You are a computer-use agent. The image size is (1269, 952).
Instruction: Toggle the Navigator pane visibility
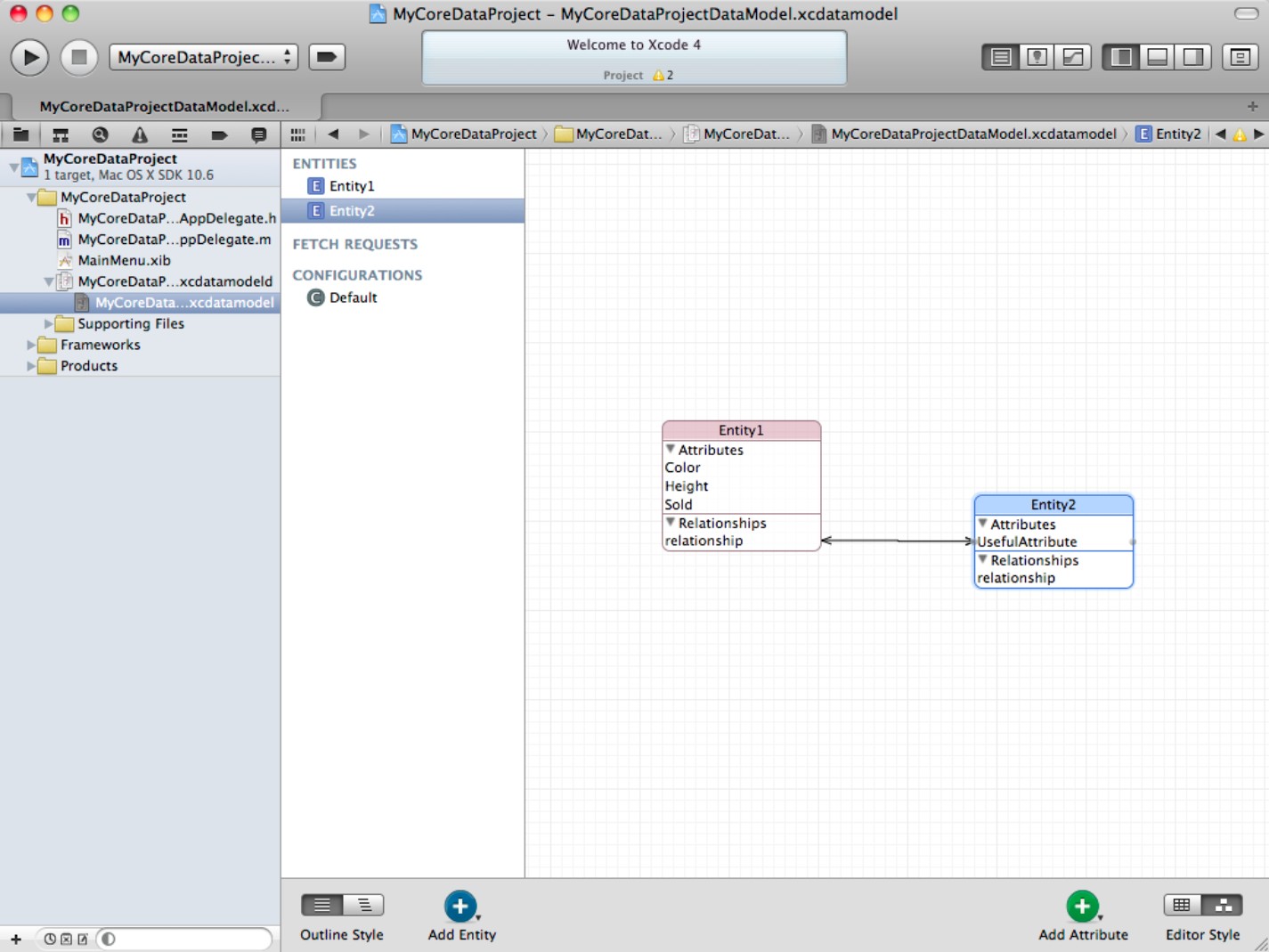[1121, 57]
